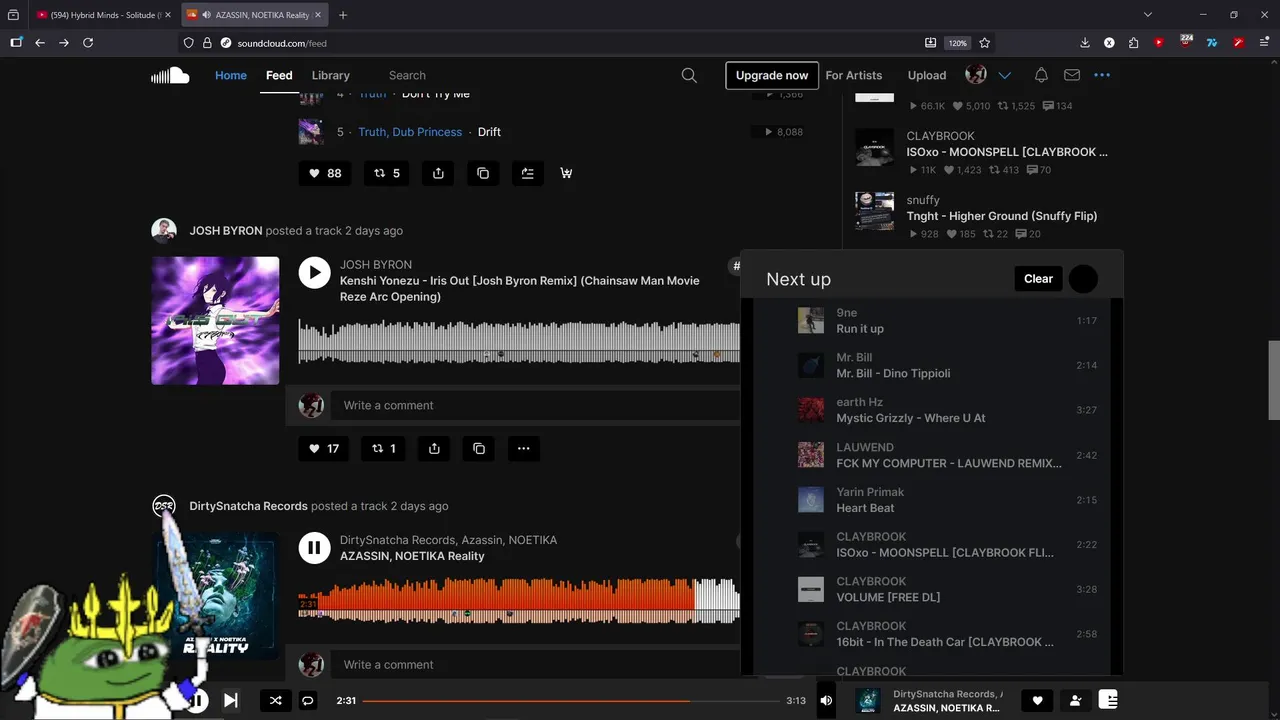Select Mr. Bill - Dino Tippioli in queue
Image resolution: width=1280 pixels, height=720 pixels.
[932, 365]
